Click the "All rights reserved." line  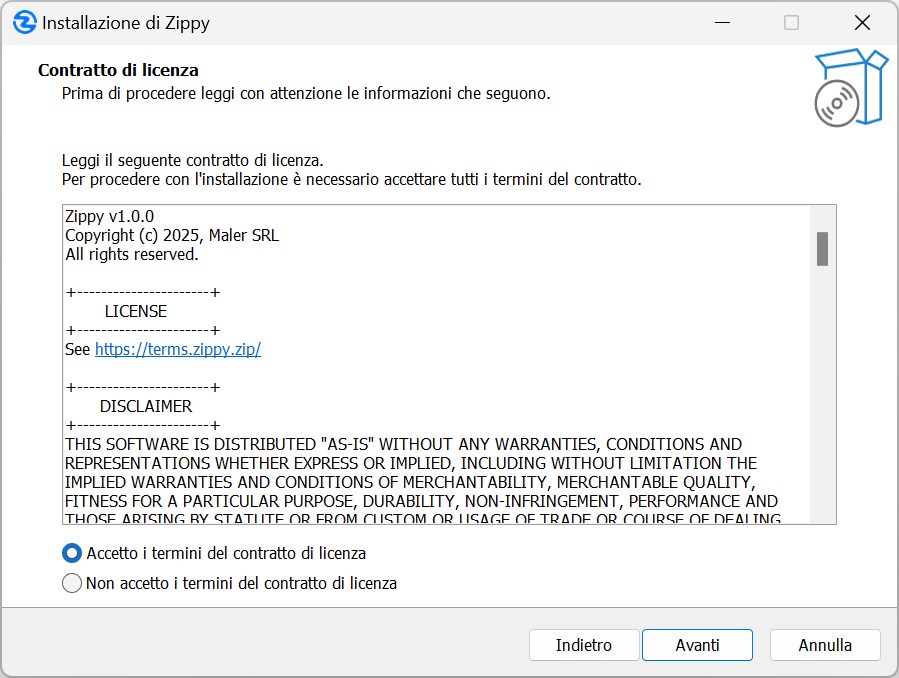(x=132, y=254)
